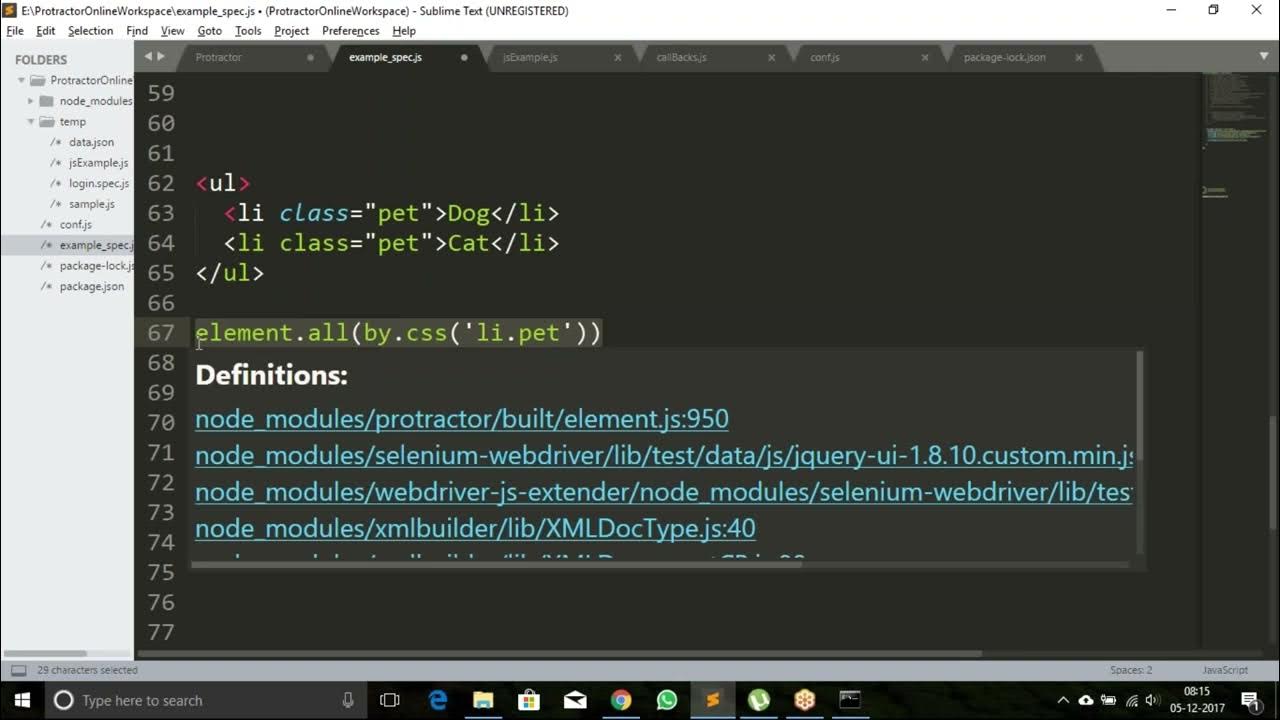Open jsExample.js in sidebar

point(98,163)
